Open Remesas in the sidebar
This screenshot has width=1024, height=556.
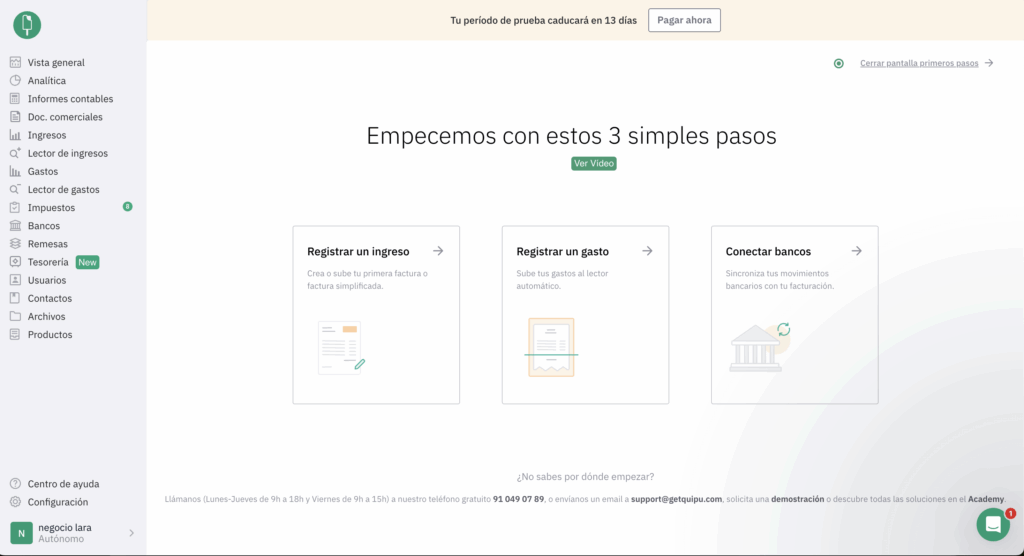(x=47, y=244)
